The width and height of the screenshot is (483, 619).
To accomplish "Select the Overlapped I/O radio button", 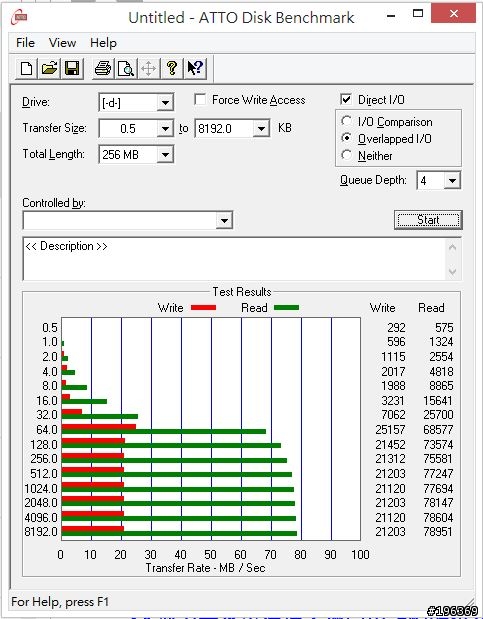I will pos(346,138).
